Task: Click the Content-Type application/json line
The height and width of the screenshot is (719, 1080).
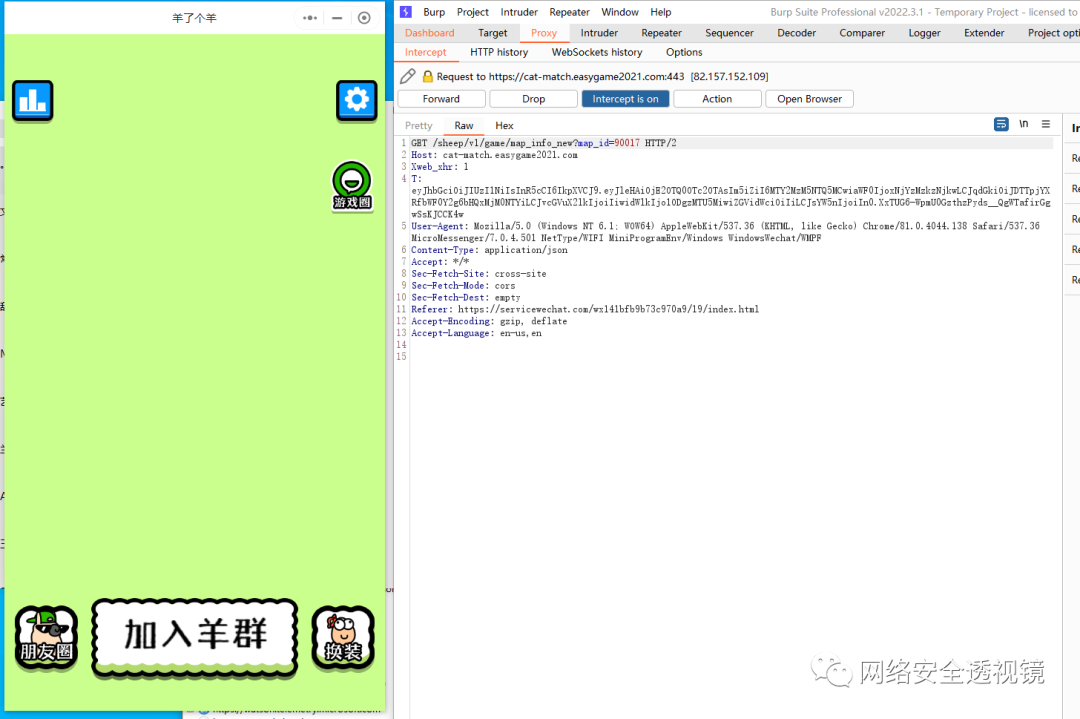Action: (490, 250)
